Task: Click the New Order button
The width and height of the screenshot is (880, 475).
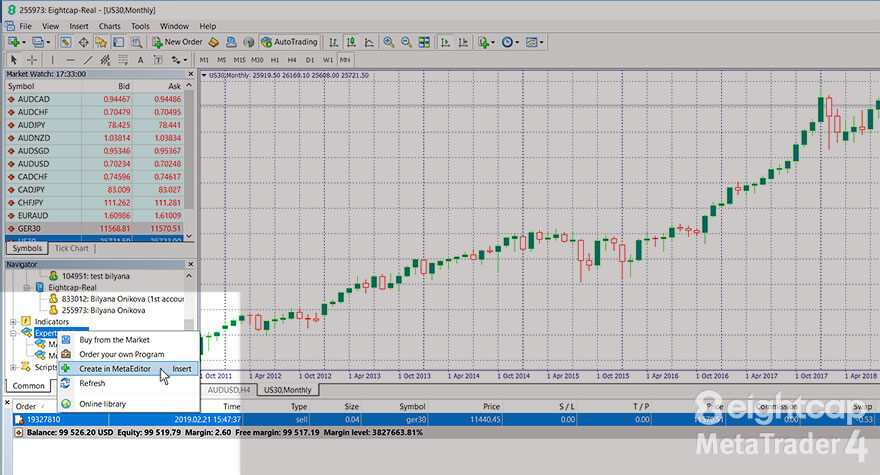Action: point(177,42)
